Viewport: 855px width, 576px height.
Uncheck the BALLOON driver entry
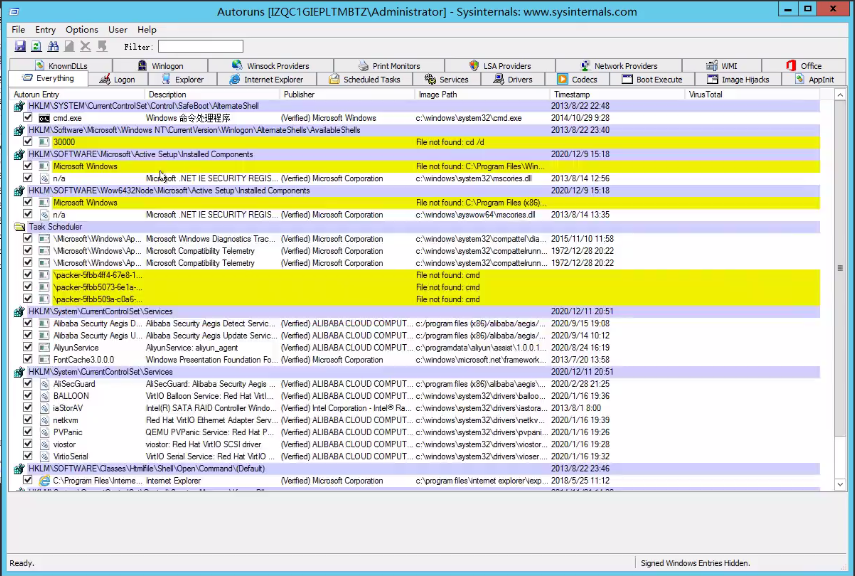27,395
